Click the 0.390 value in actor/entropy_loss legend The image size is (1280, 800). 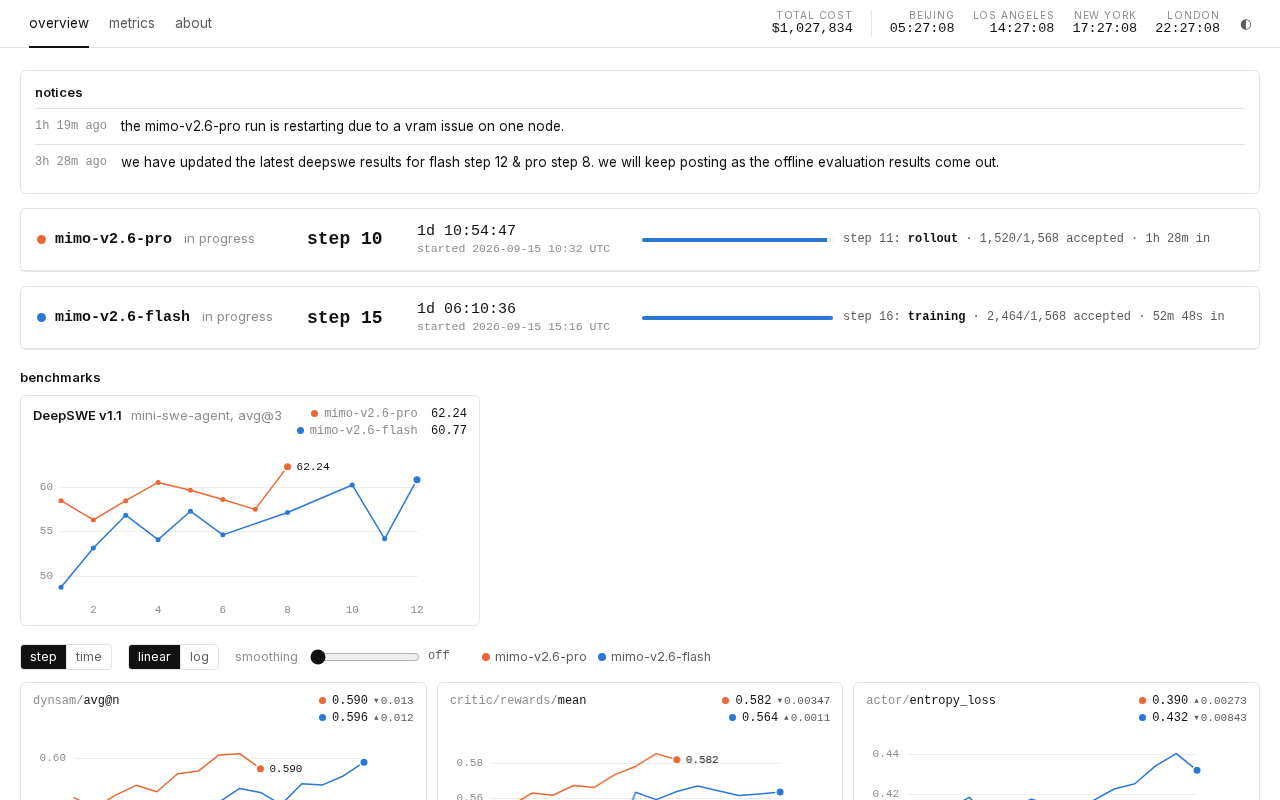(1170, 701)
